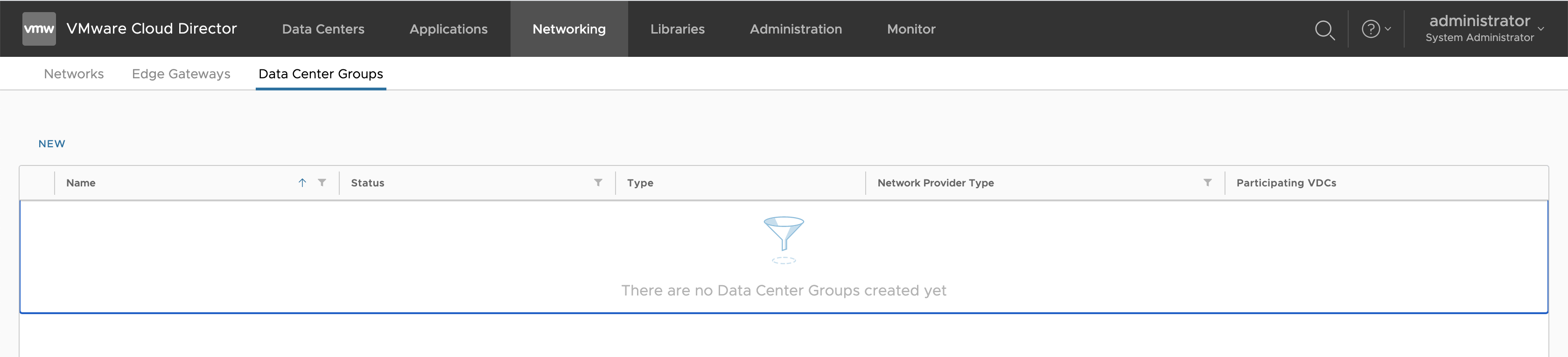Open the Name column filter icon
Image resolution: width=1568 pixels, height=357 pixels.
(x=322, y=182)
